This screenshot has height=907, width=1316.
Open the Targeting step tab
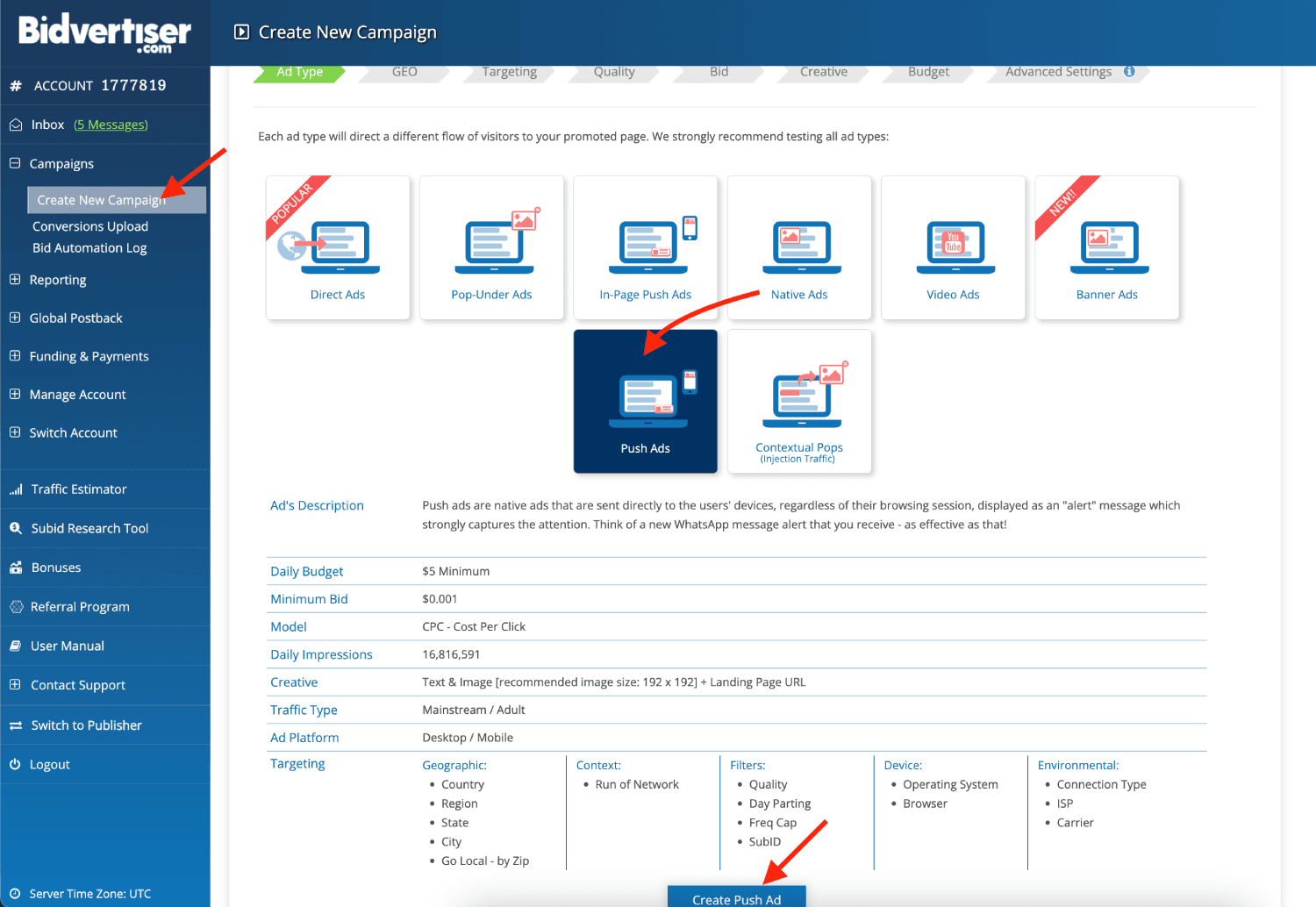tap(509, 72)
